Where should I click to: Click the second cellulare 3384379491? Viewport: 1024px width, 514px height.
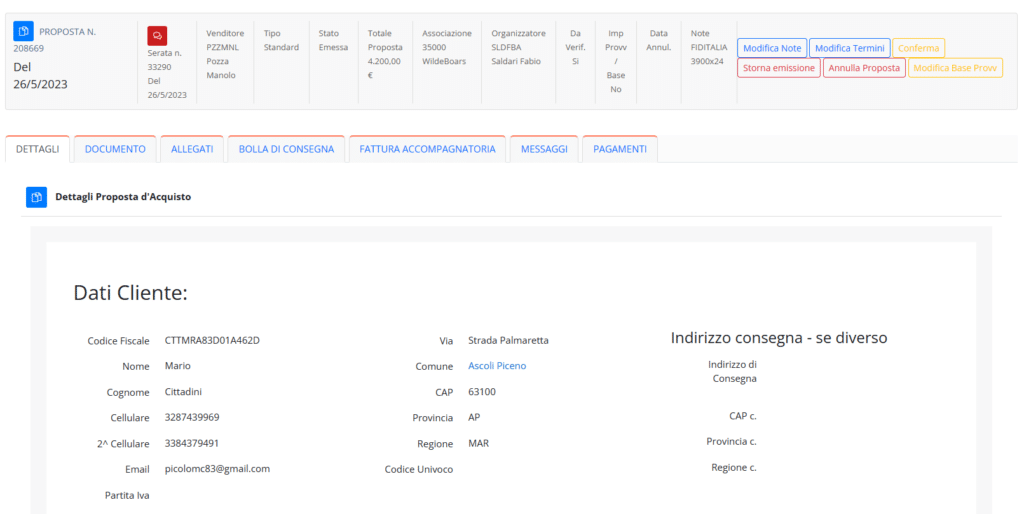click(x=192, y=443)
